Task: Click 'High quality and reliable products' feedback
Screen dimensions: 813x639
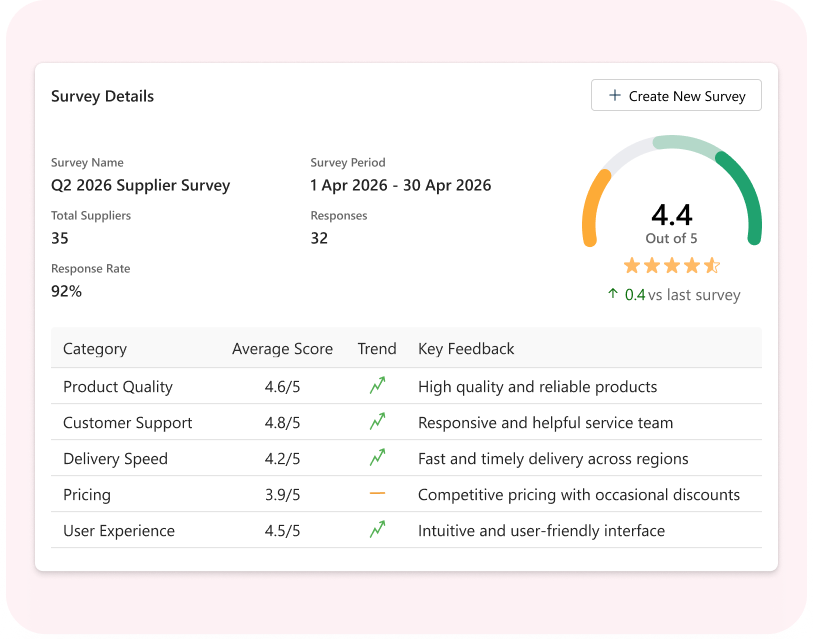Action: (x=538, y=387)
